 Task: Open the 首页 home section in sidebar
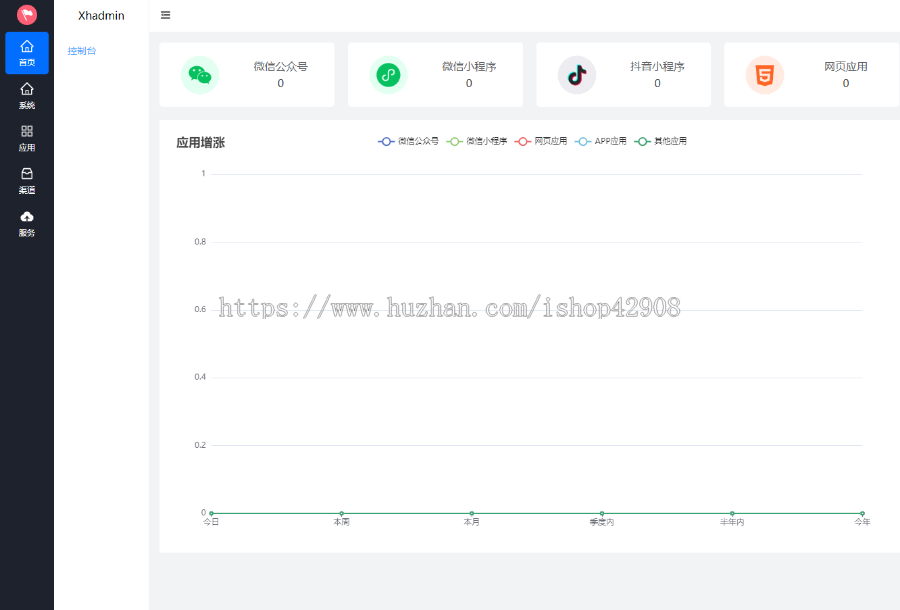tap(27, 53)
